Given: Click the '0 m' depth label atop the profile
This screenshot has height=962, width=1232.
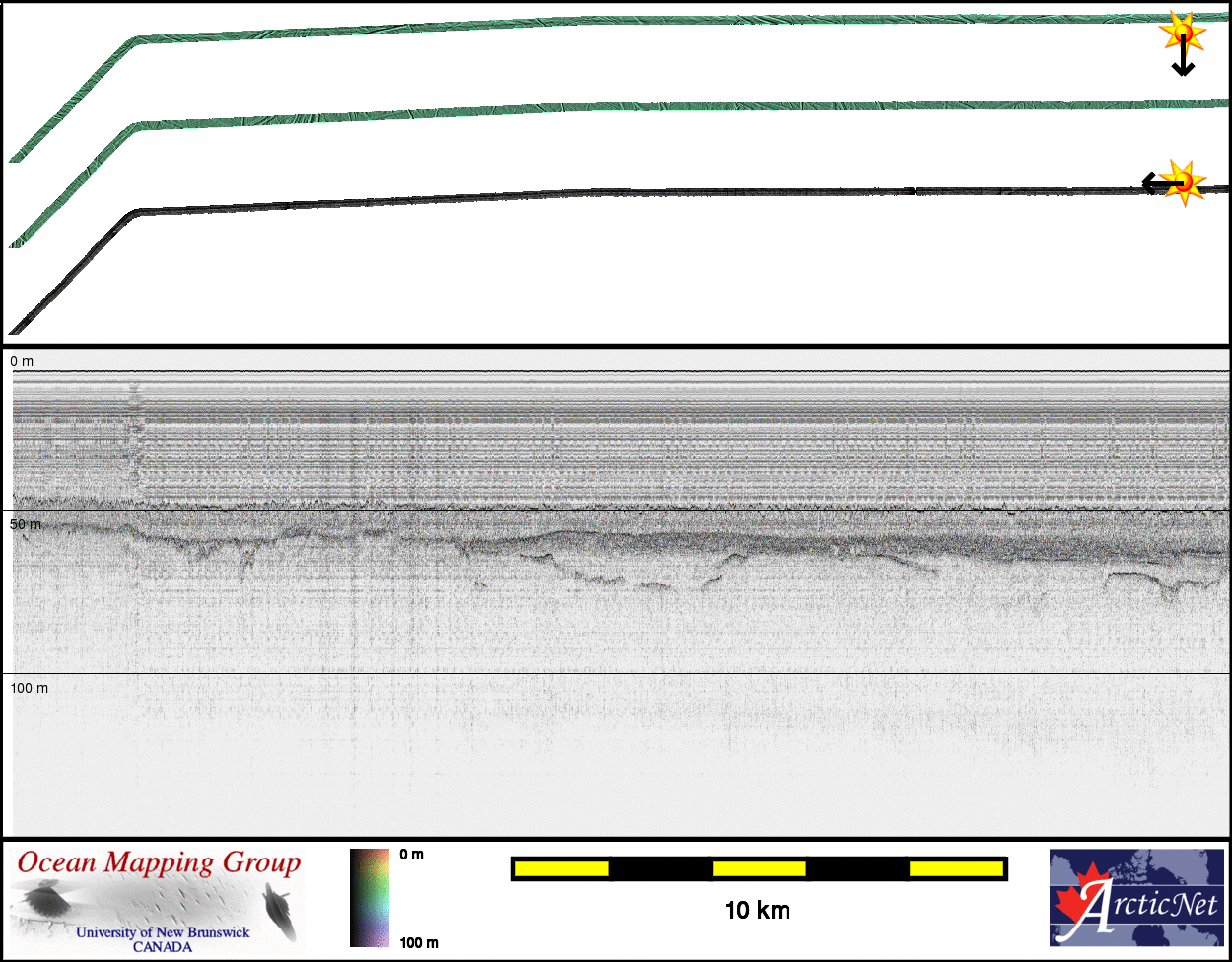Looking at the screenshot, I should 22,362.
